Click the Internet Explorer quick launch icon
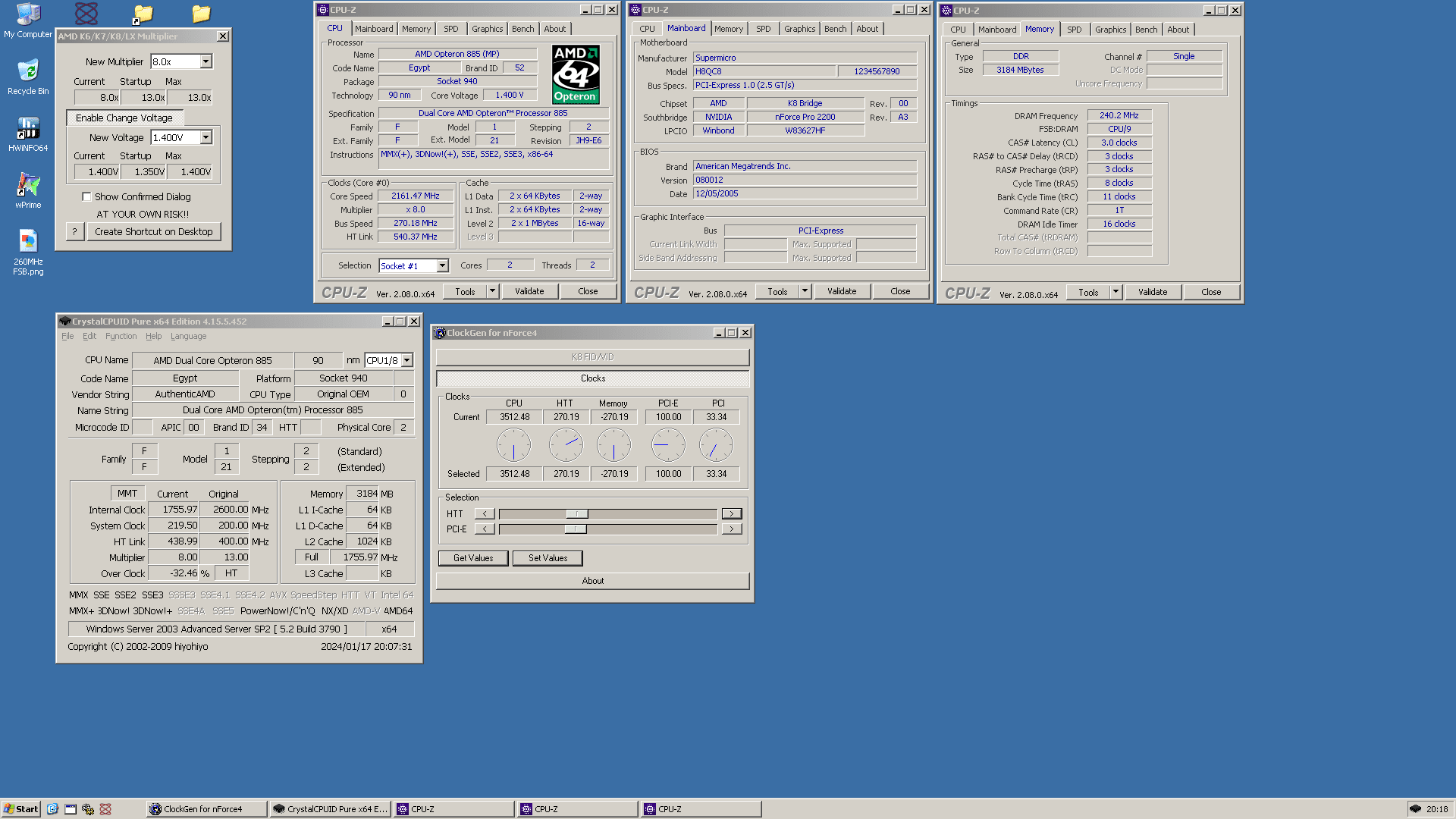Screen dimensions: 1456x819 click(52, 809)
